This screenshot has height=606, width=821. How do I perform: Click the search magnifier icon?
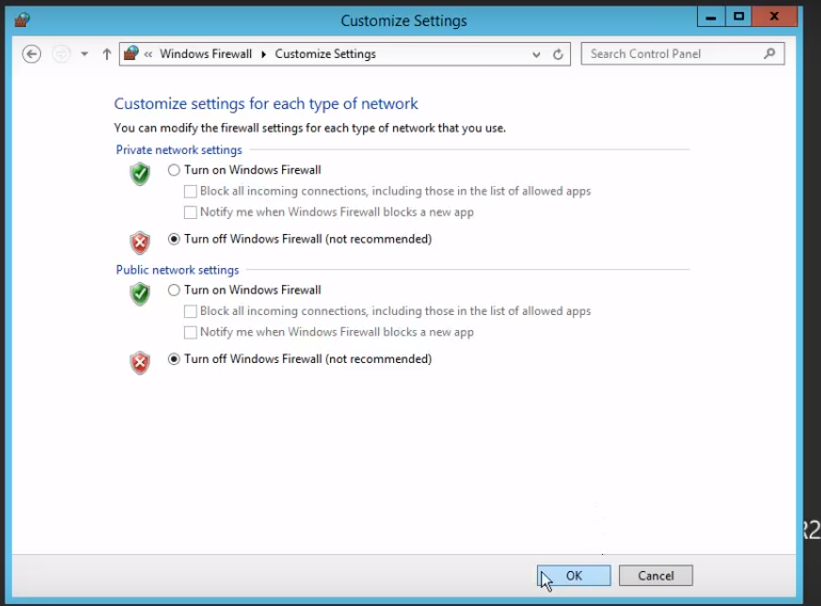770,53
